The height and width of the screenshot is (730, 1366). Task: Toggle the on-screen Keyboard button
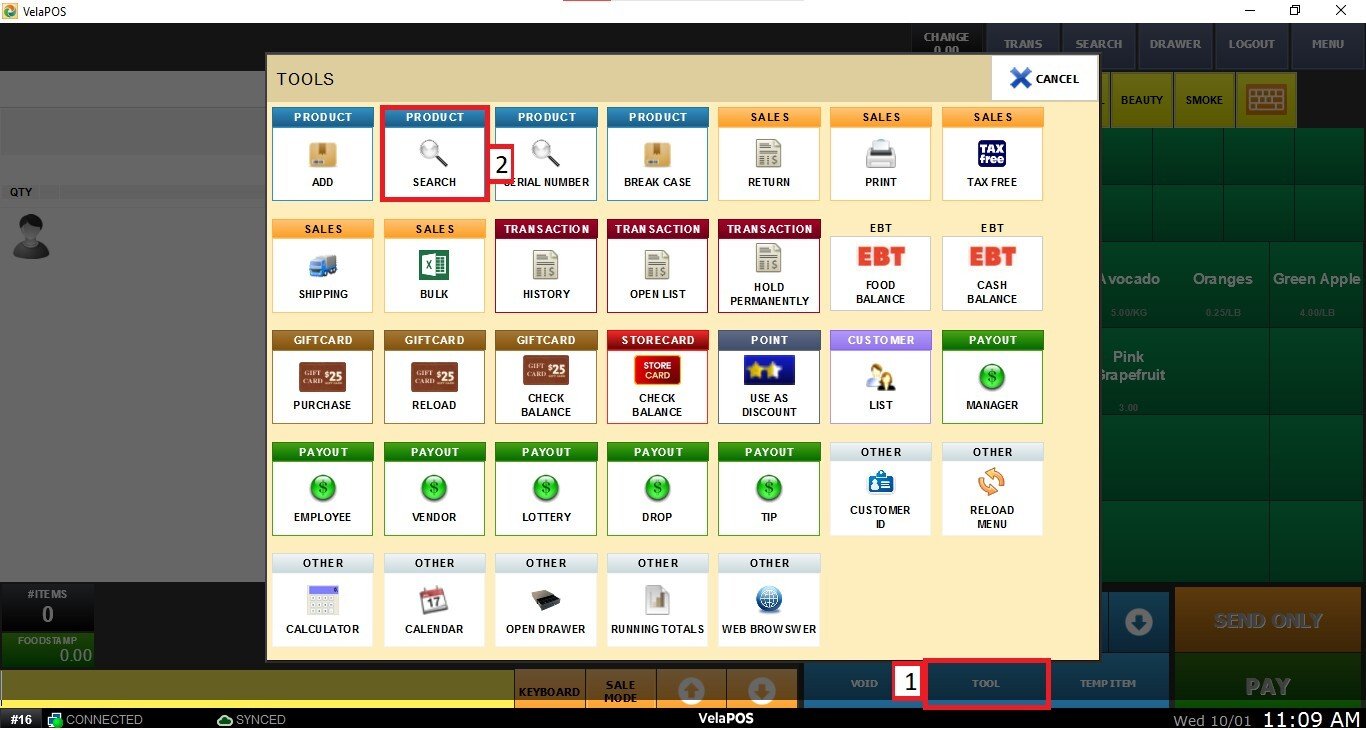[x=549, y=691]
